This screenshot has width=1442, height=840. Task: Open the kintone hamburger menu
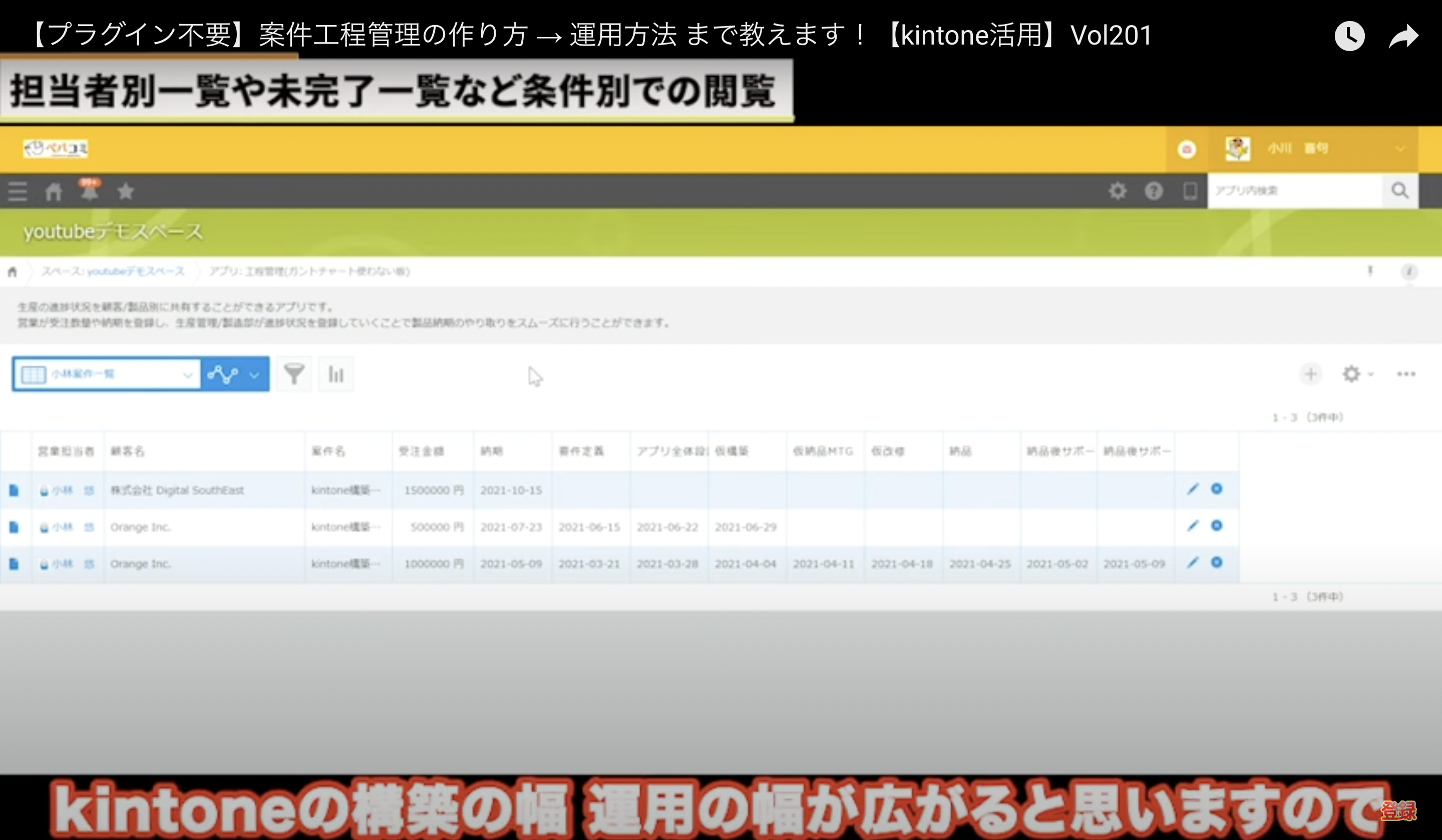click(17, 191)
